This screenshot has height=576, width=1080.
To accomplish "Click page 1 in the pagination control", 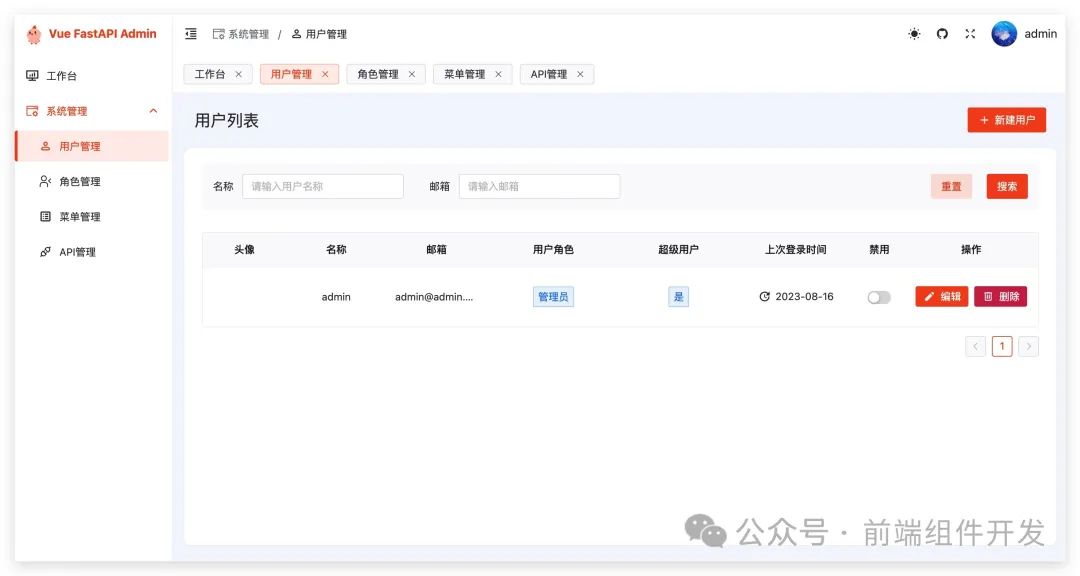I will [x=1002, y=345].
